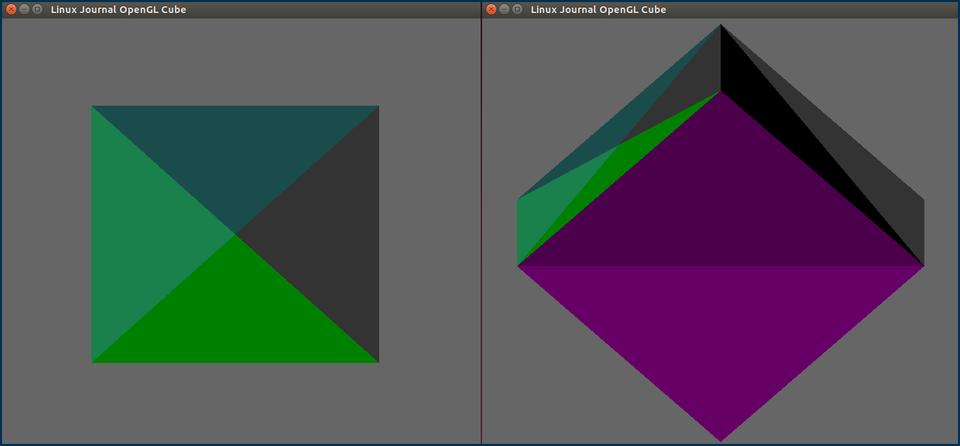Click the dark purple upper triangle in right window
The height and width of the screenshot is (446, 960).
[x=720, y=200]
